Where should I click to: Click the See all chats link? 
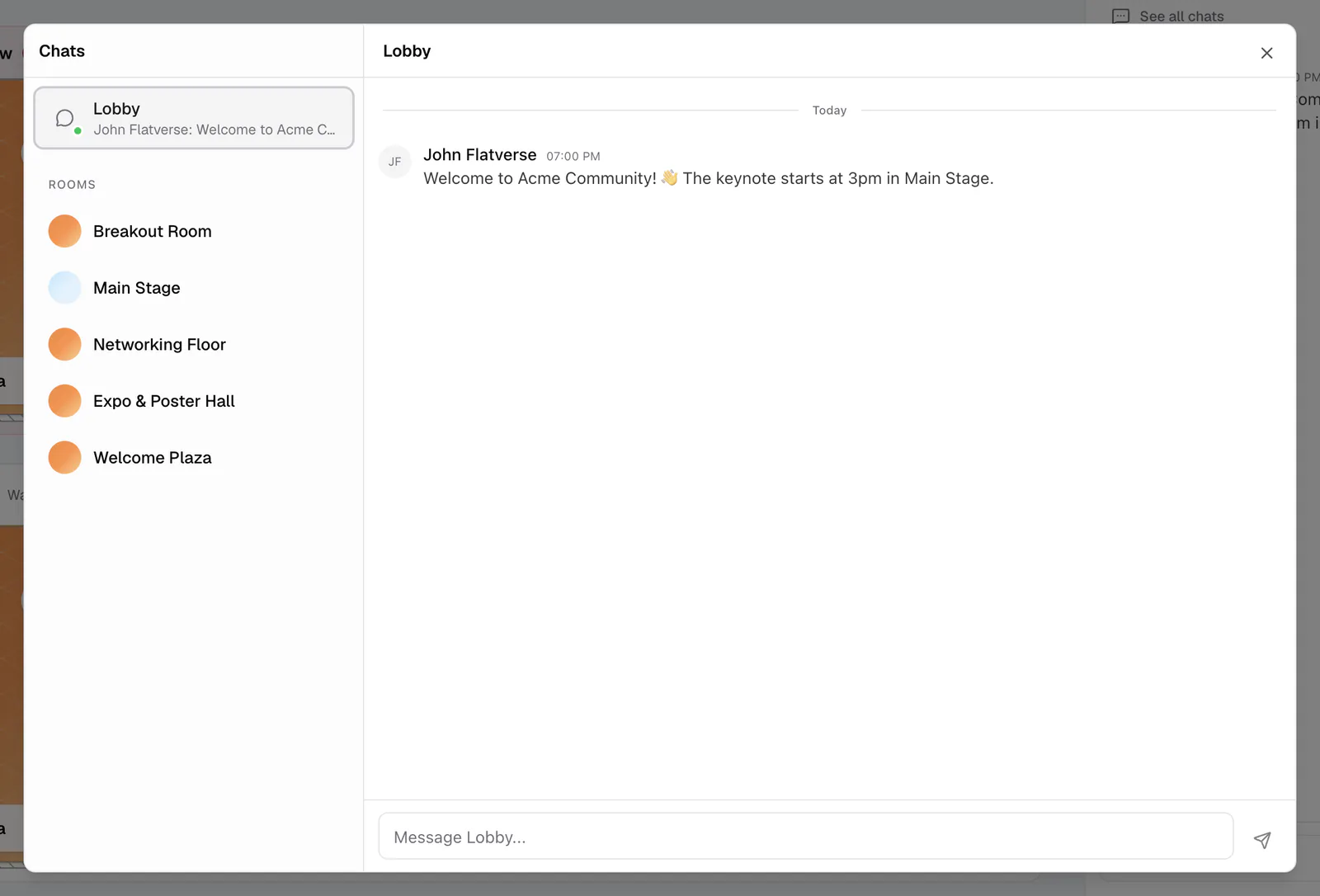coord(1181,16)
